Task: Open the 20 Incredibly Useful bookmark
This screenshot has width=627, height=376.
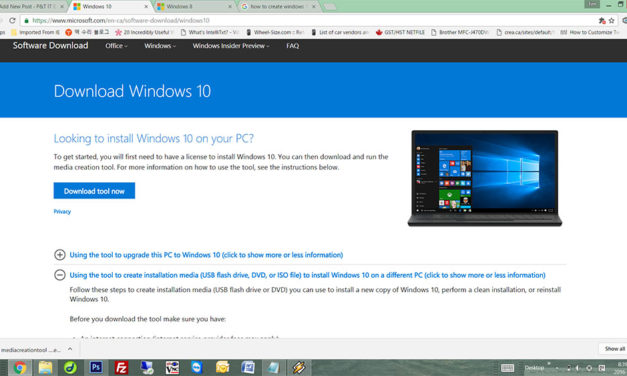Action: [x=144, y=32]
